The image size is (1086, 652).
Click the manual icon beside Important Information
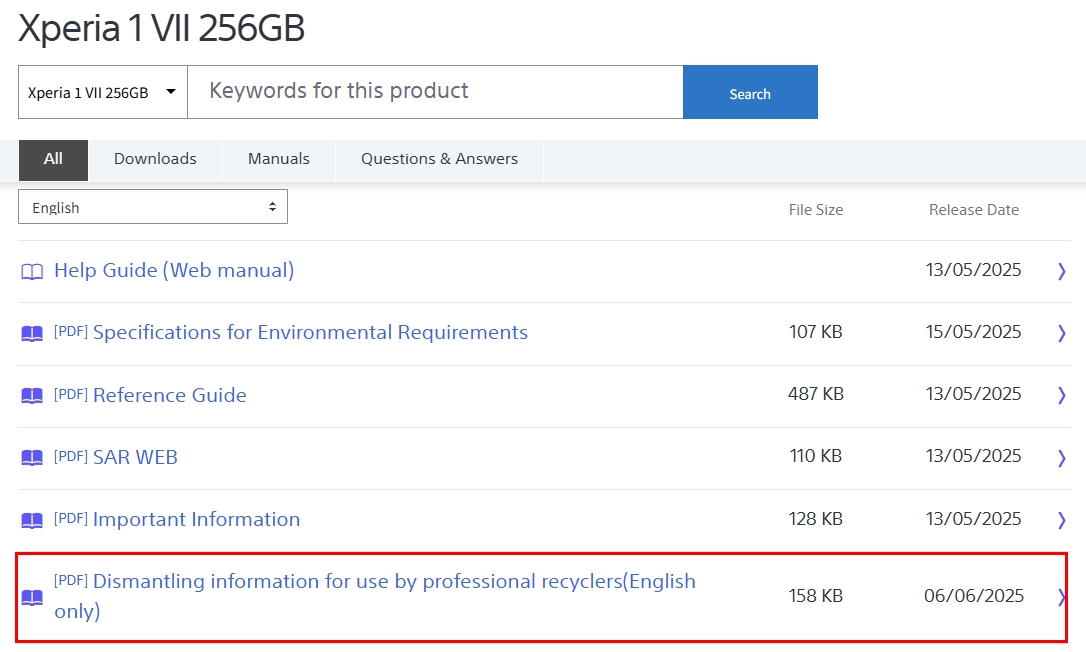pyautogui.click(x=32, y=520)
